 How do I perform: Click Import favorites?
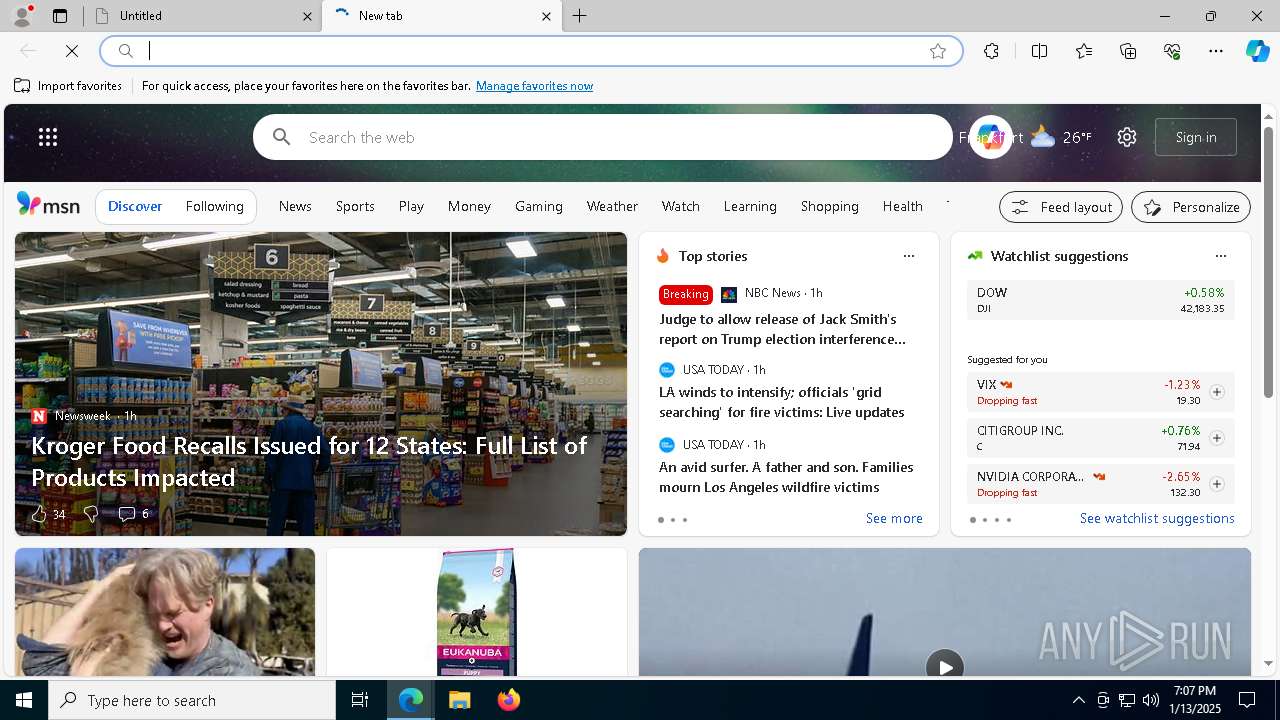69,86
